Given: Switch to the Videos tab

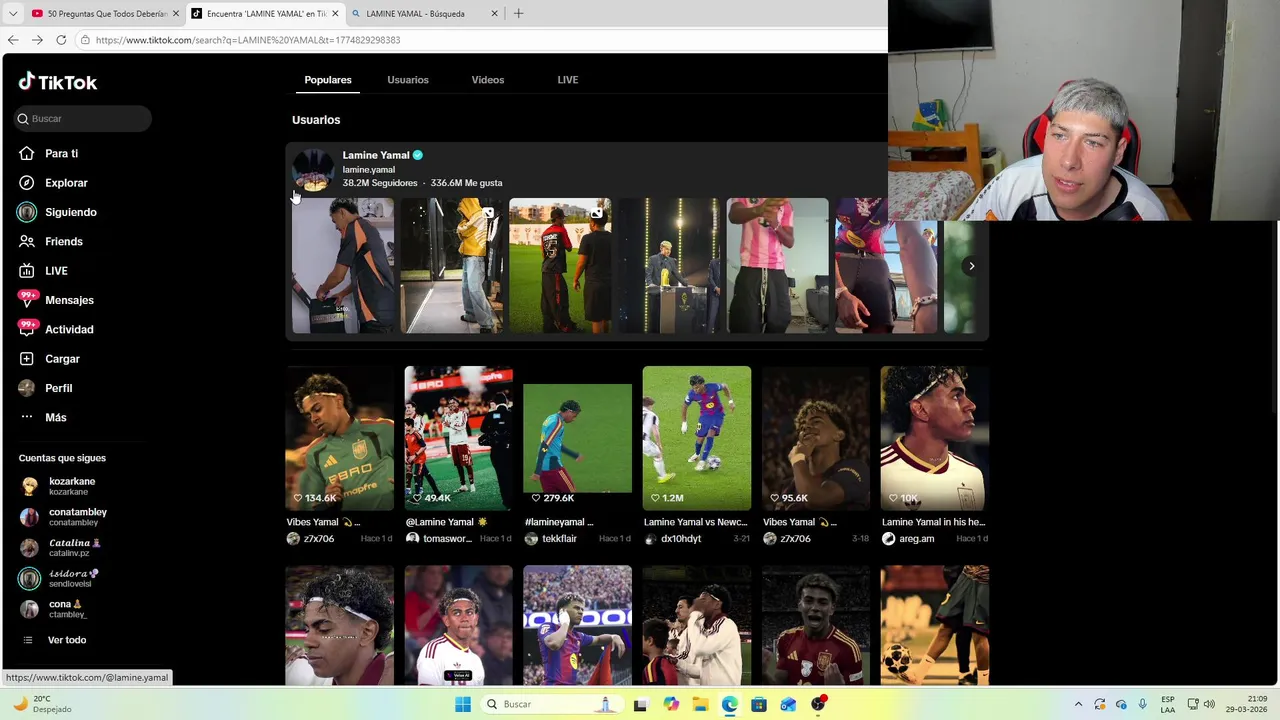Looking at the screenshot, I should (488, 80).
